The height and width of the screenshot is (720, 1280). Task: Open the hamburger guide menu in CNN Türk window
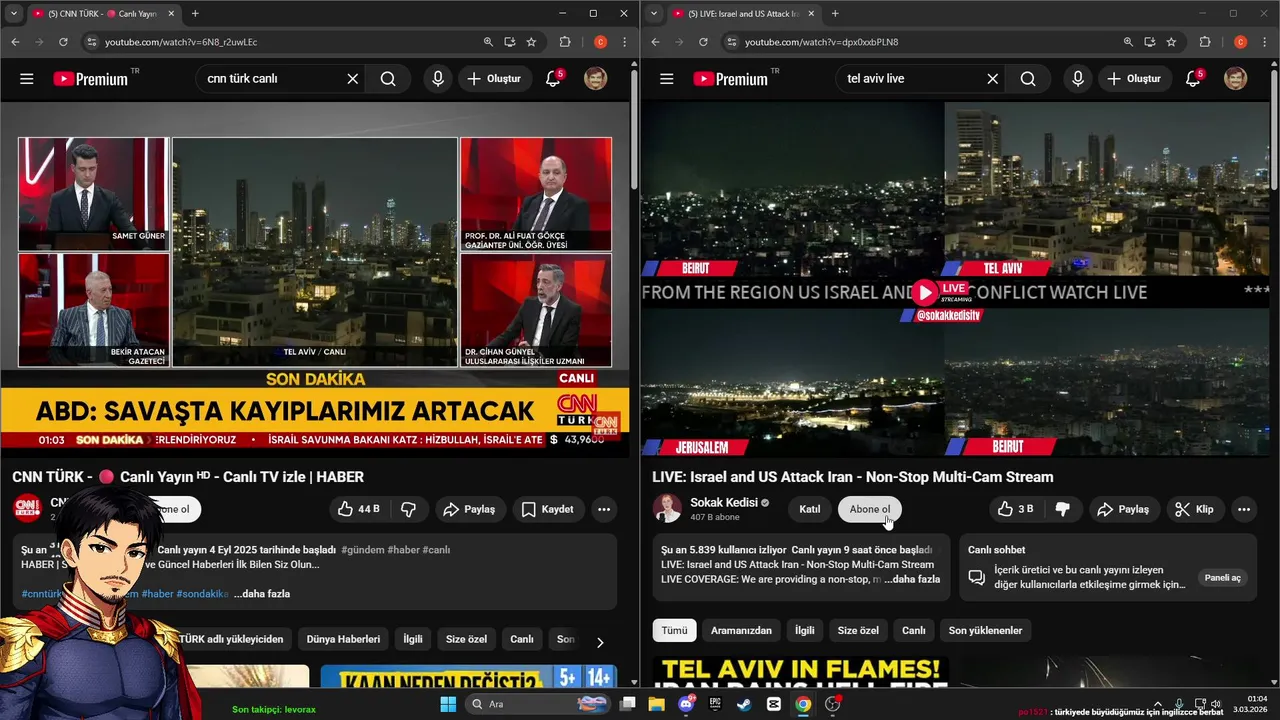click(27, 79)
